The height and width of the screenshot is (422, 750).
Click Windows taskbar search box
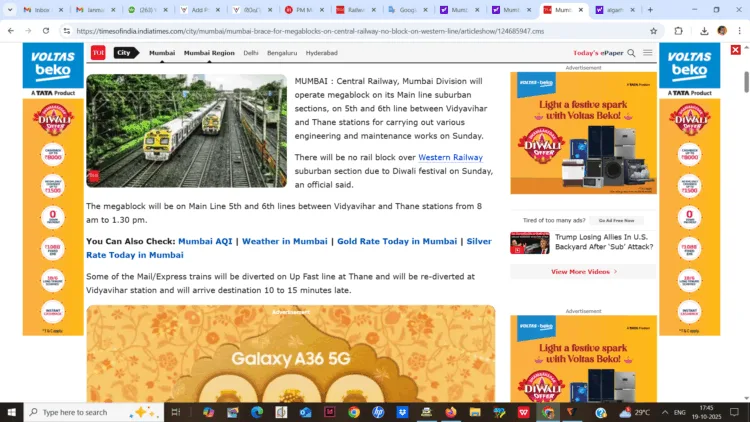tap(75, 412)
